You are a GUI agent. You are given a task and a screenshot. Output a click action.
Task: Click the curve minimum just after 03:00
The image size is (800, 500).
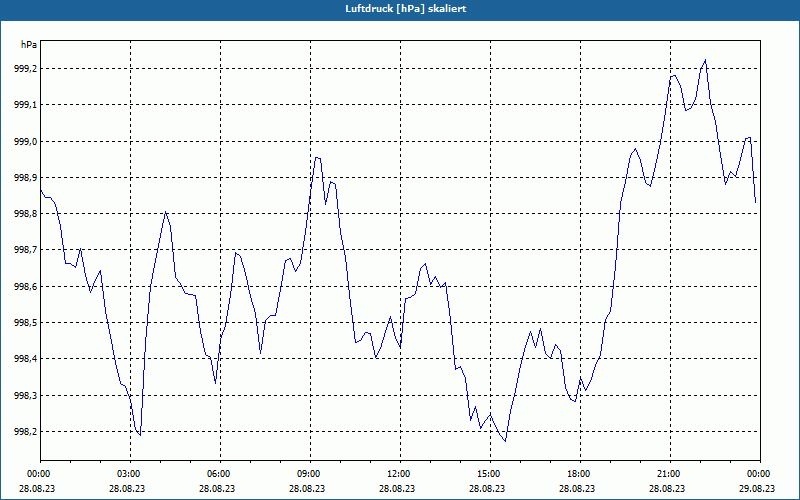click(x=140, y=435)
